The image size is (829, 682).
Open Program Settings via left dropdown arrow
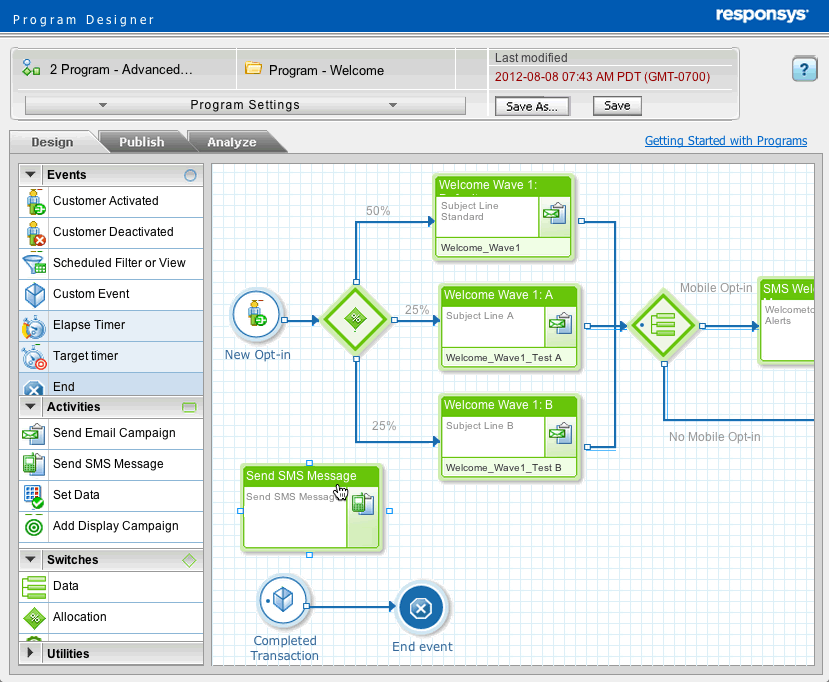click(103, 105)
